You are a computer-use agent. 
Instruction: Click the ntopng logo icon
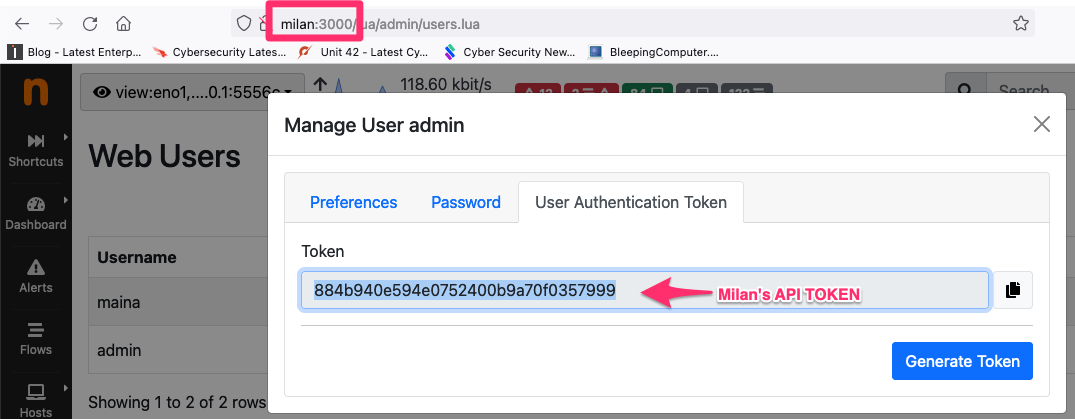pyautogui.click(x=36, y=91)
